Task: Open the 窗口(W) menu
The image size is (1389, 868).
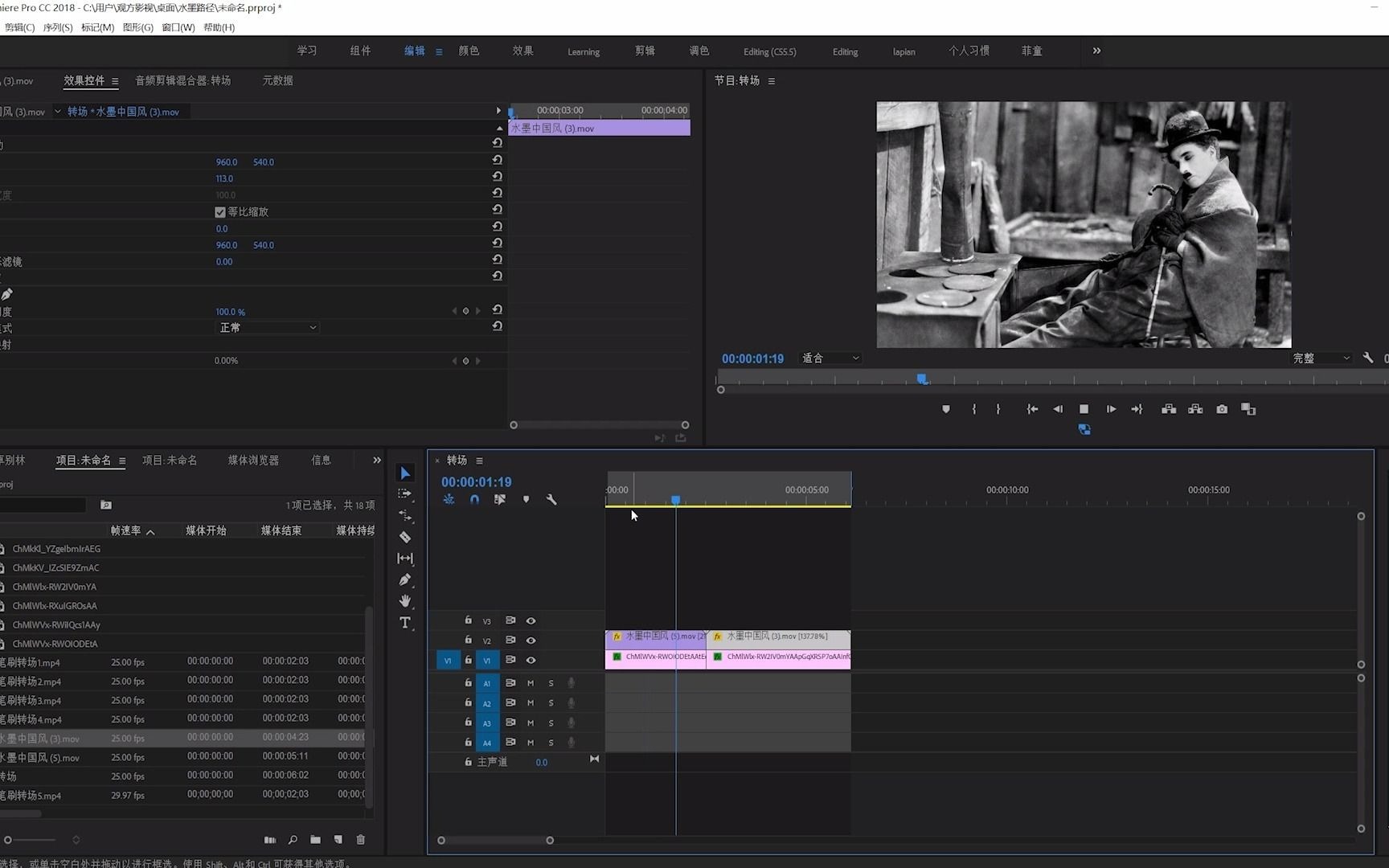Action: (x=178, y=27)
